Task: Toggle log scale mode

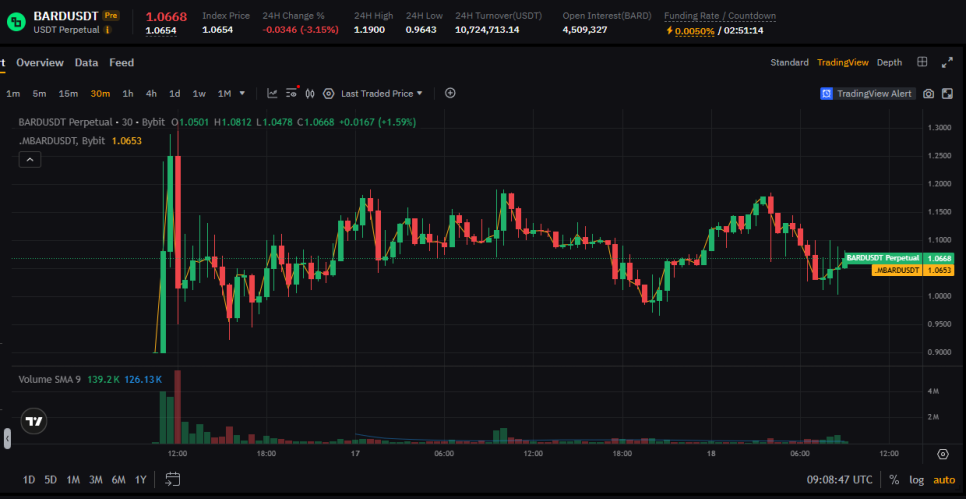Action: (x=917, y=480)
